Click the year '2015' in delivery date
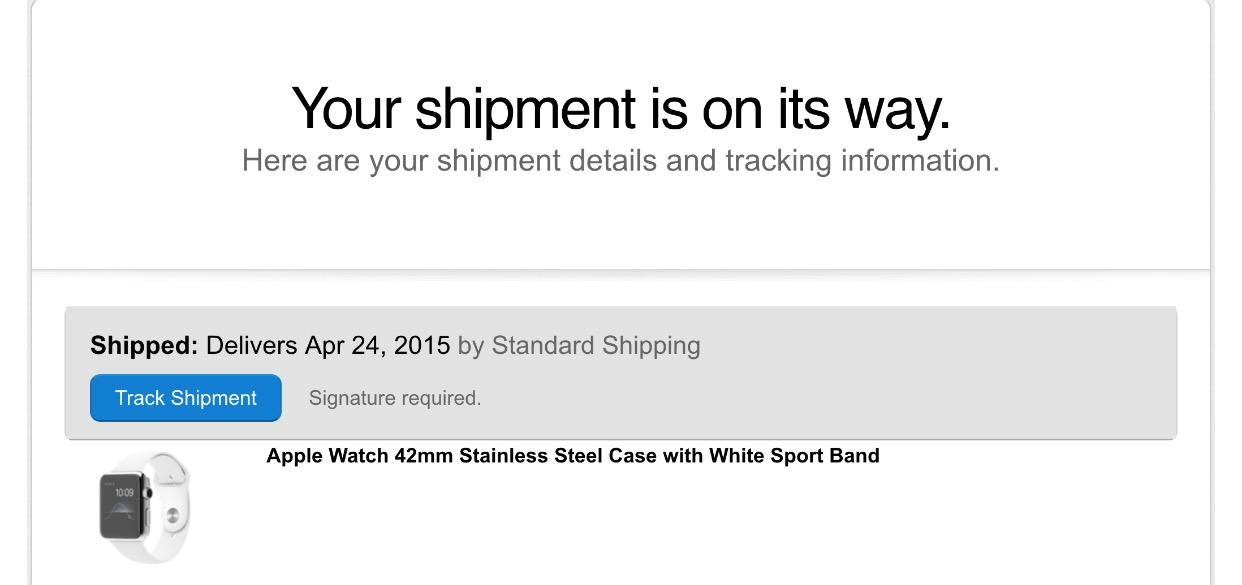 [421, 346]
